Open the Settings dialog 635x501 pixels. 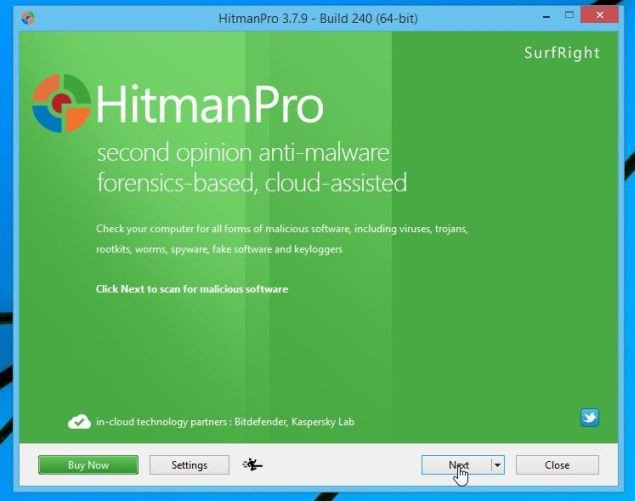(189, 465)
